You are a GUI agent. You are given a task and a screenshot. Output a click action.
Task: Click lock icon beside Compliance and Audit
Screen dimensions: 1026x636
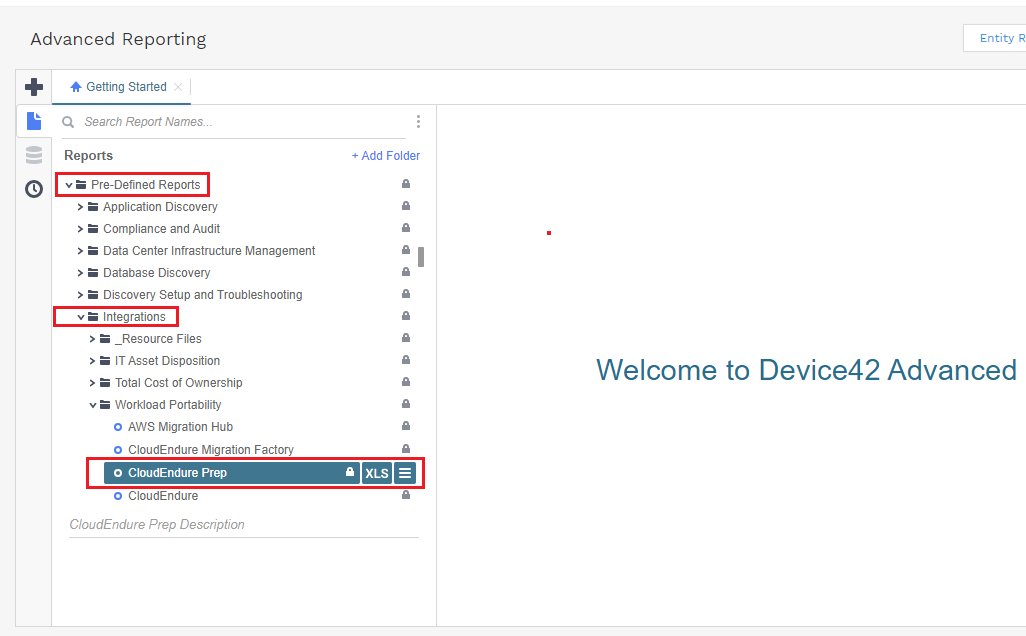406,228
